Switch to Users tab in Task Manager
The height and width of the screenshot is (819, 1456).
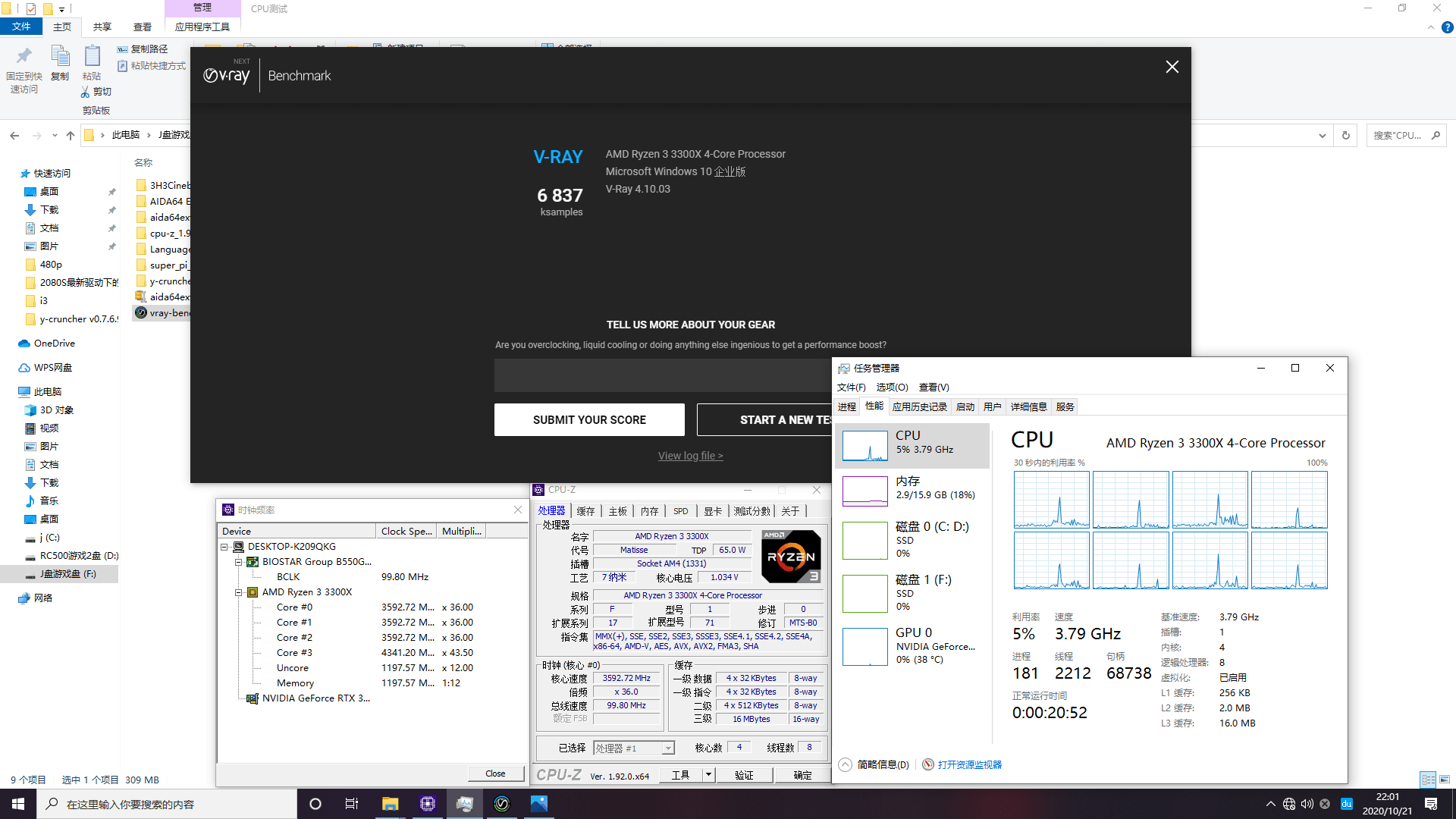[993, 407]
